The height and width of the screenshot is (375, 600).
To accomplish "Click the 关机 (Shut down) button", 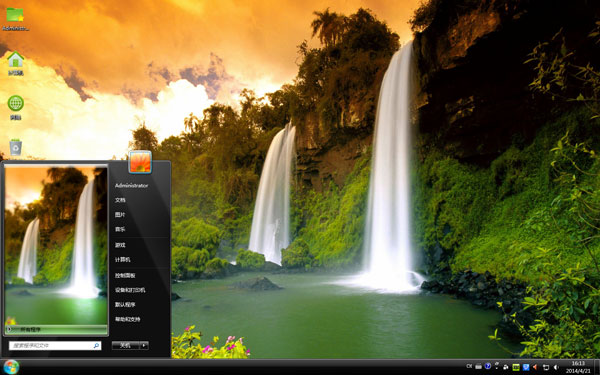I will pyautogui.click(x=126, y=346).
